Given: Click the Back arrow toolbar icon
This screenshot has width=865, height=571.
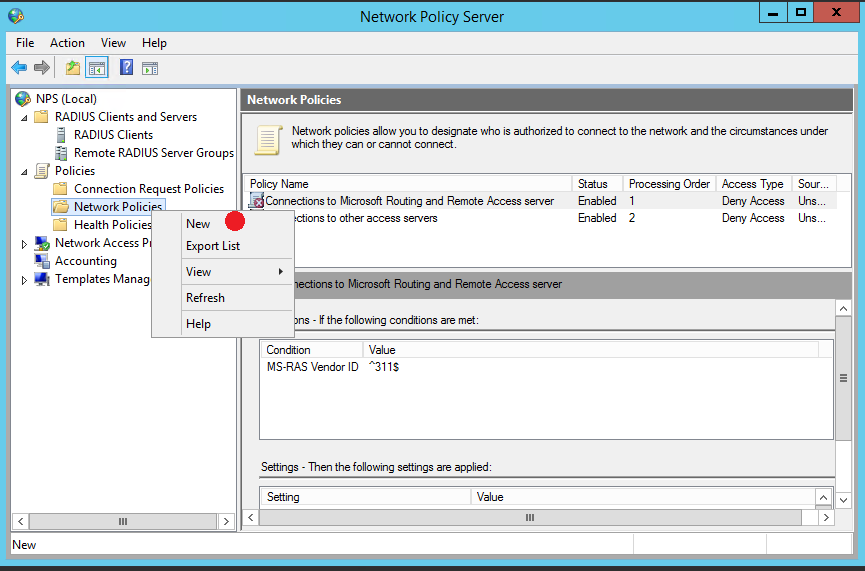Looking at the screenshot, I should [x=19, y=68].
